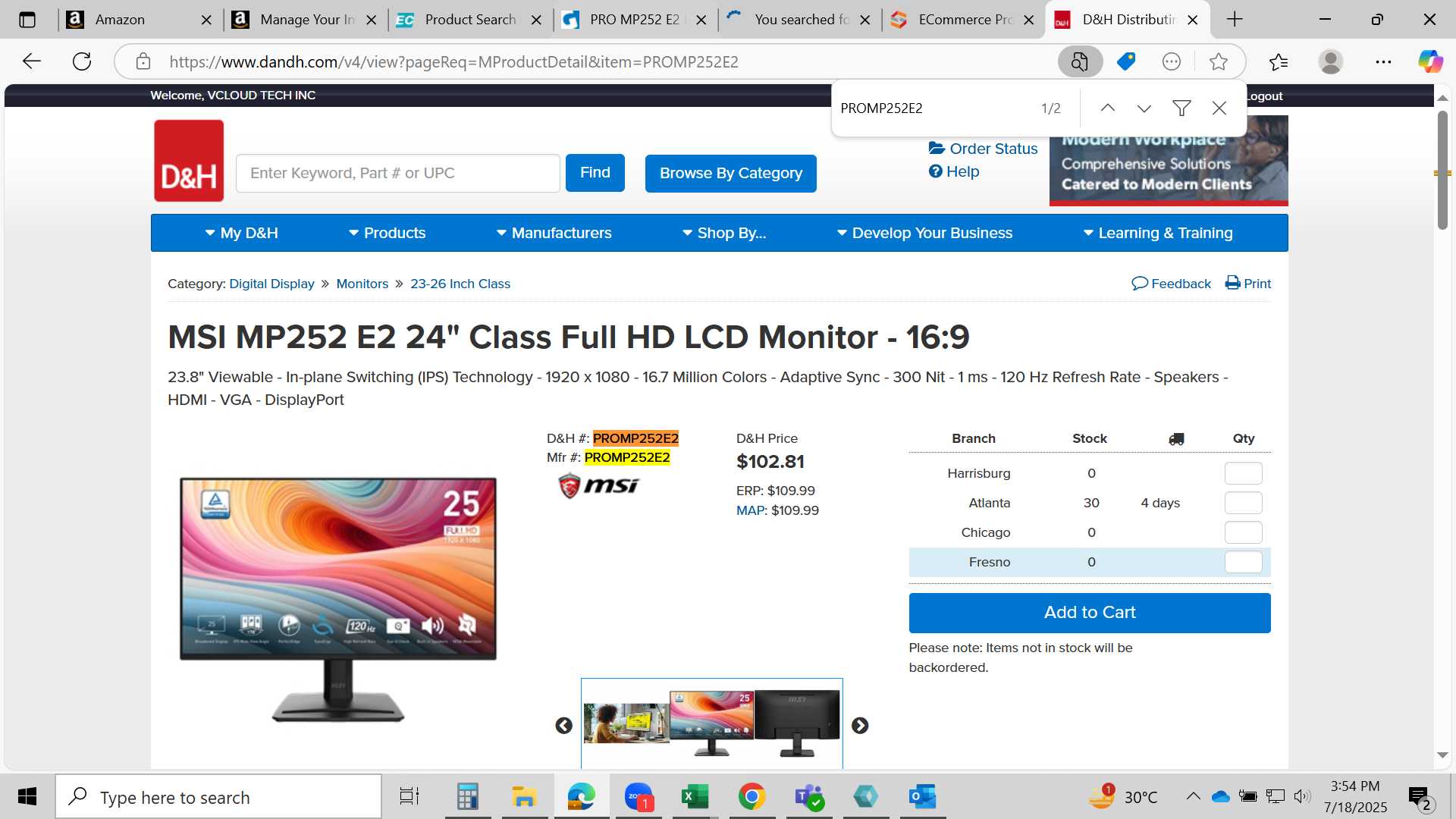Add this page to favorites with the star
Screen dimensions: 1456x819
point(1219,61)
